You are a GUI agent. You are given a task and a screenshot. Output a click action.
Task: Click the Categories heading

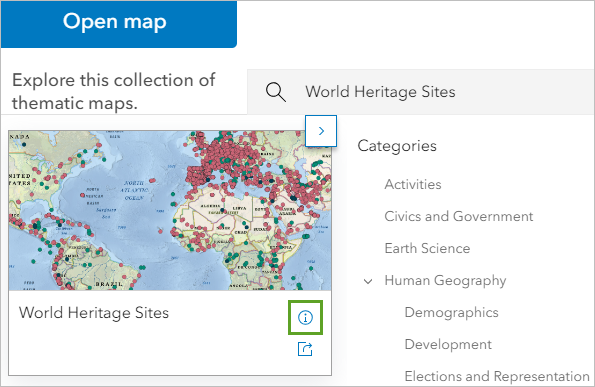pos(397,146)
